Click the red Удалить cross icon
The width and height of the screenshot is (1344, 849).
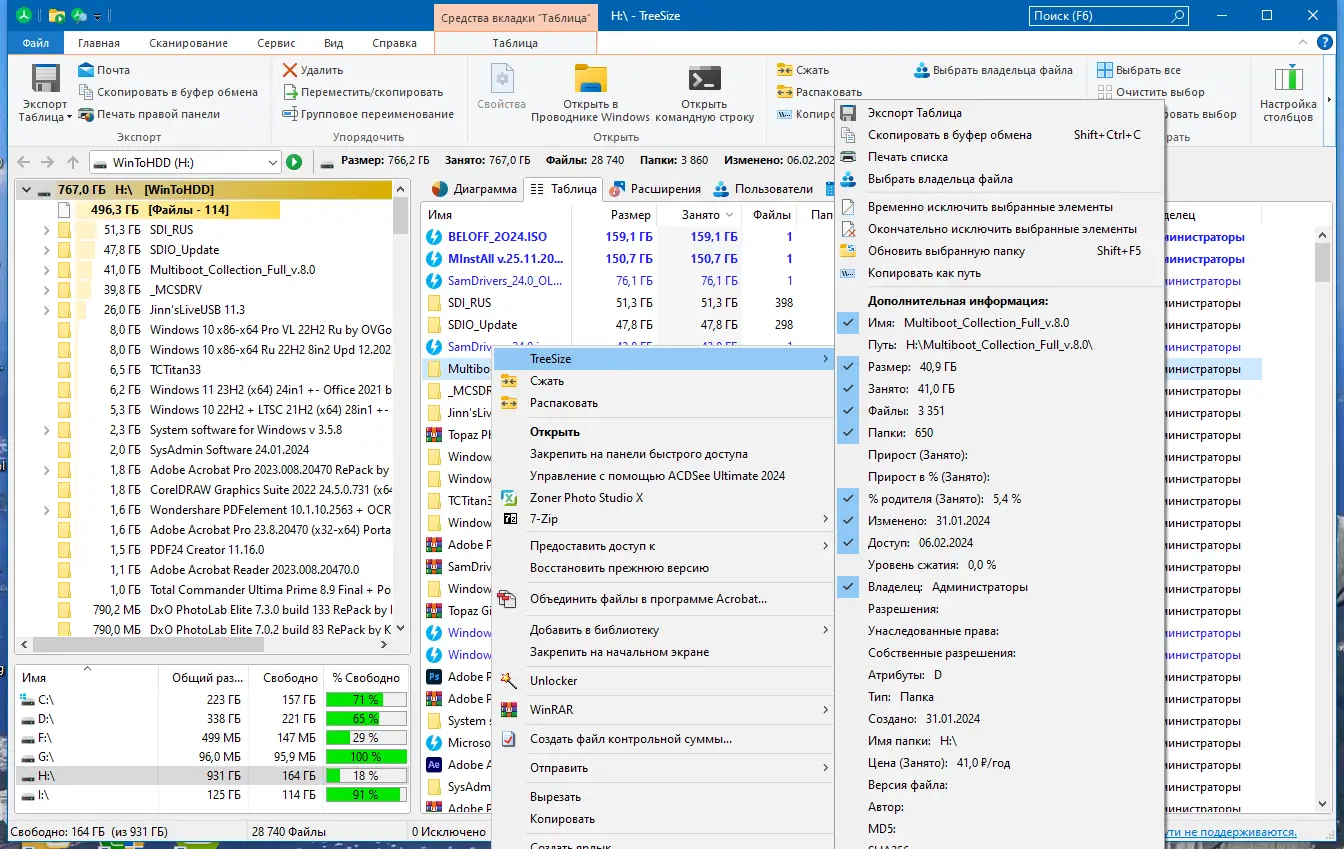click(290, 70)
